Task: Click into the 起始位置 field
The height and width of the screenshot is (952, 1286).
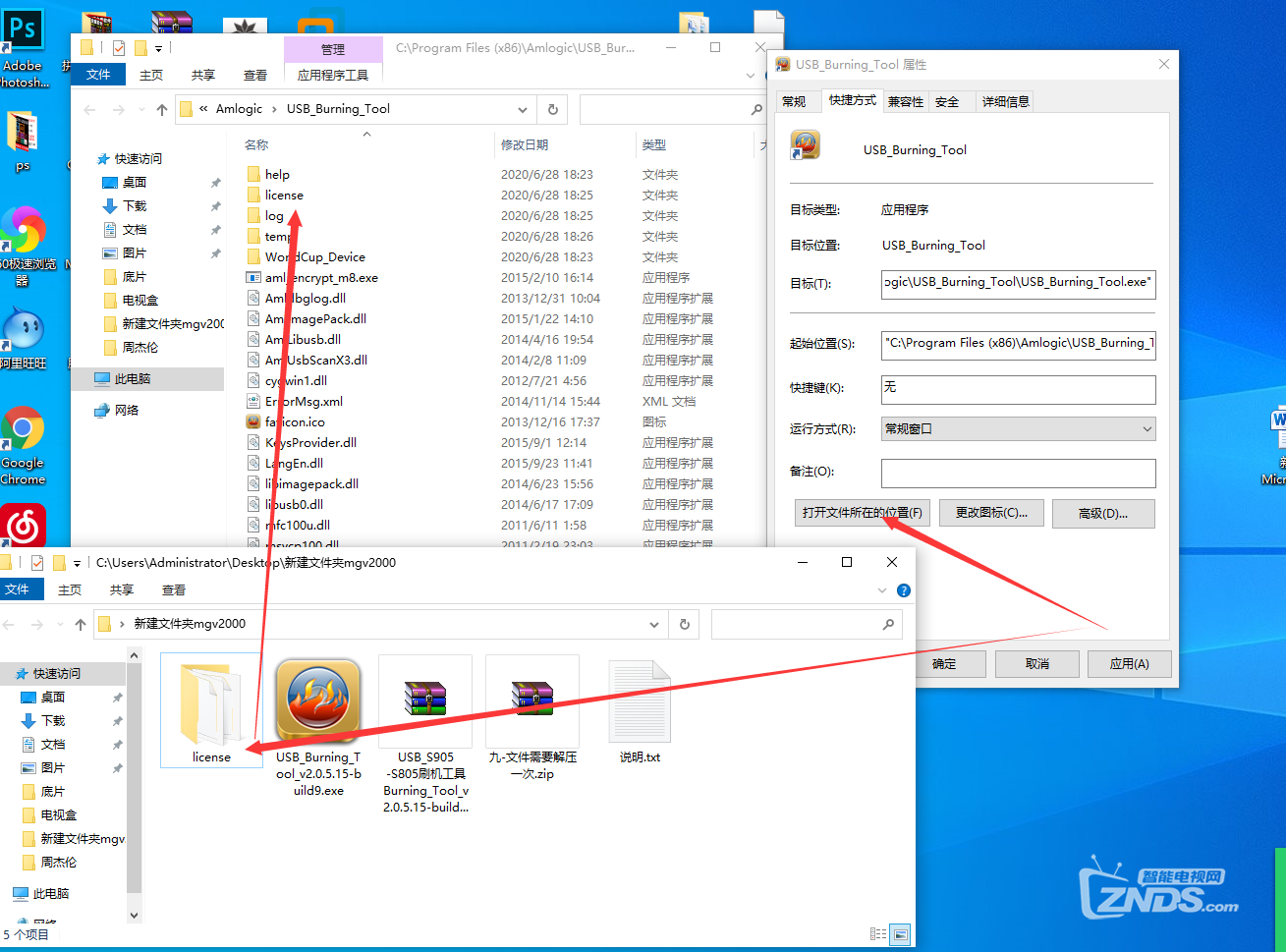Action: 1018,344
